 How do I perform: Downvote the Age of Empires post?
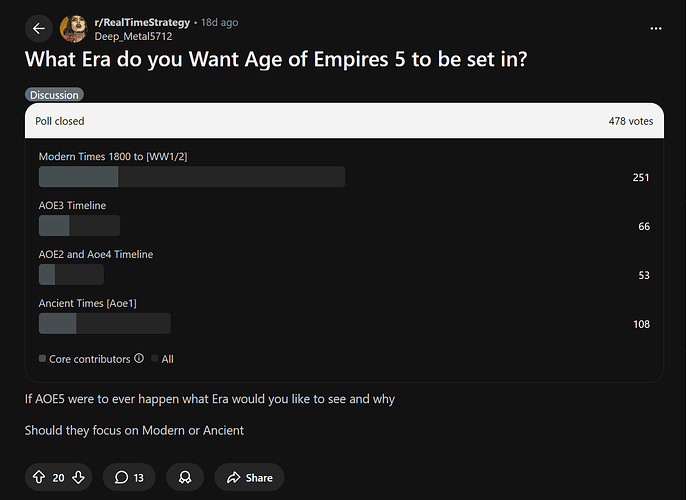(x=78, y=477)
